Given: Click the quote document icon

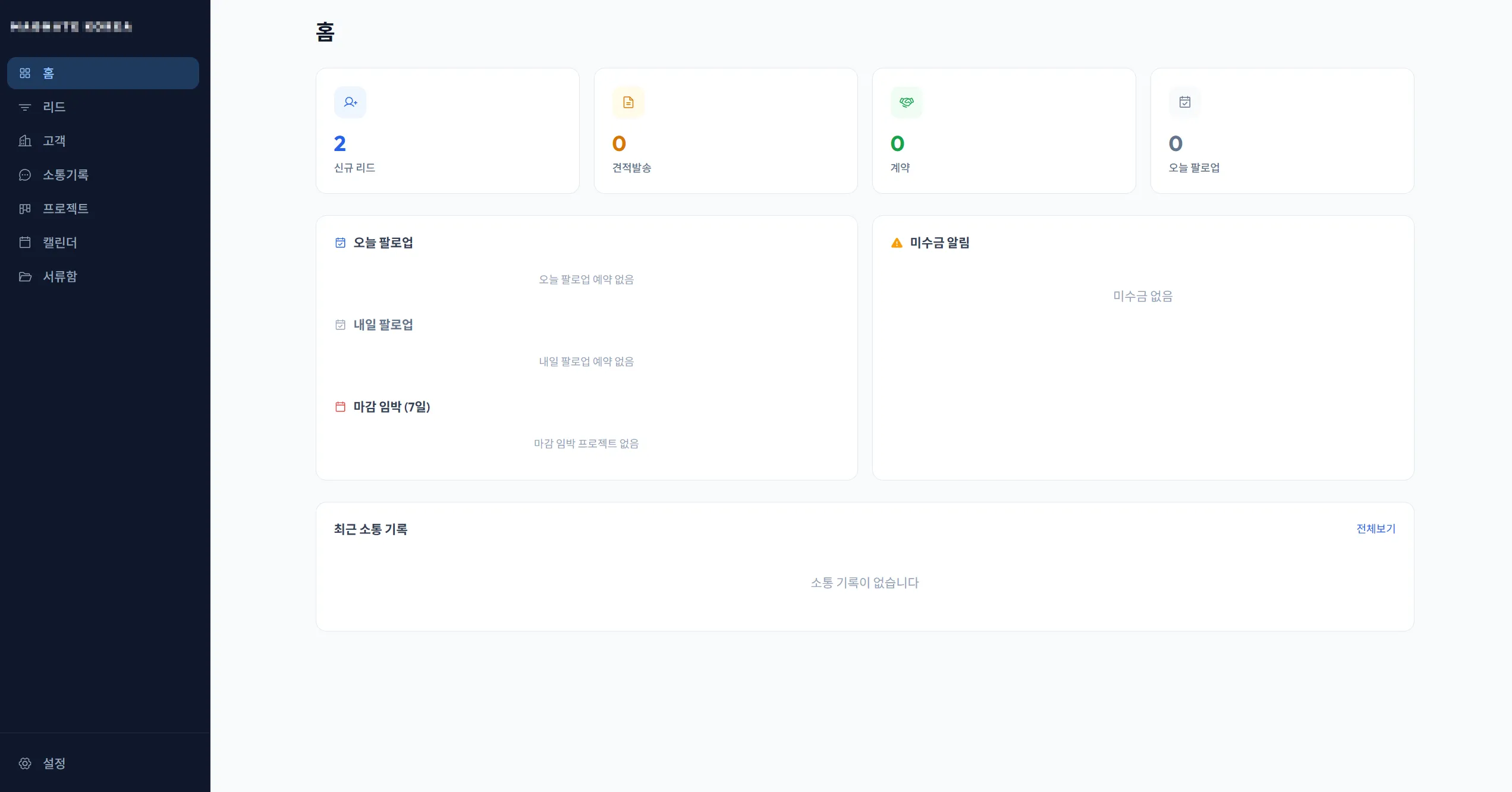Looking at the screenshot, I should tap(628, 102).
